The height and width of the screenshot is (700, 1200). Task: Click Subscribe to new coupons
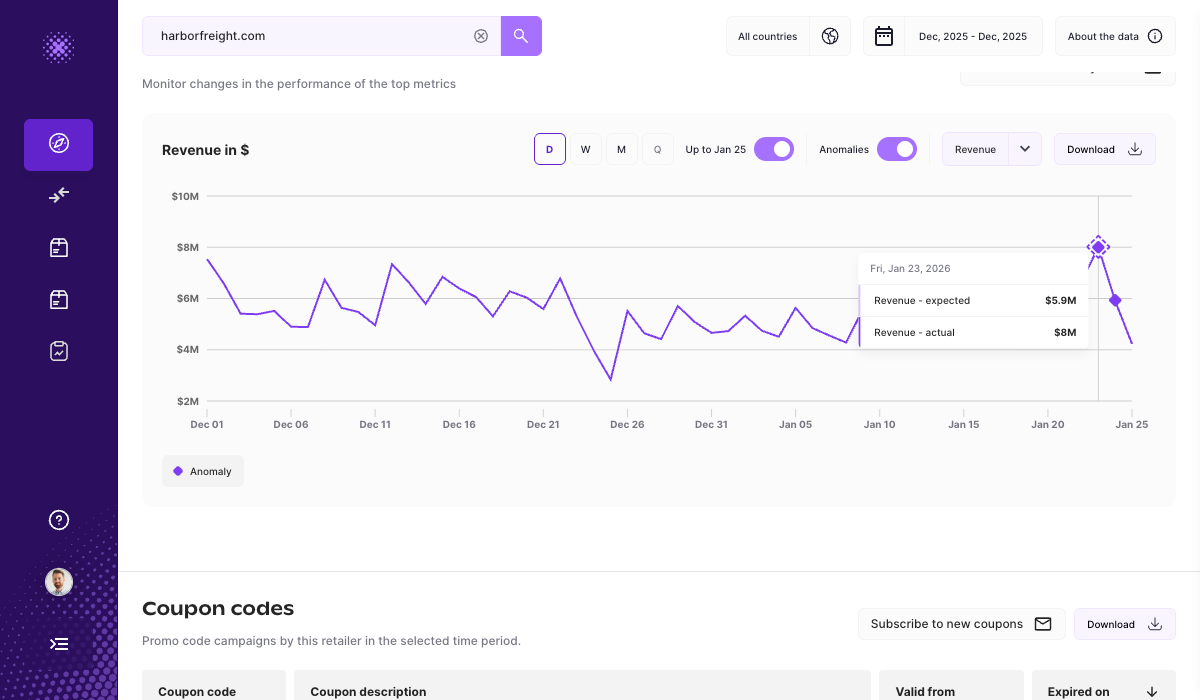(x=960, y=623)
